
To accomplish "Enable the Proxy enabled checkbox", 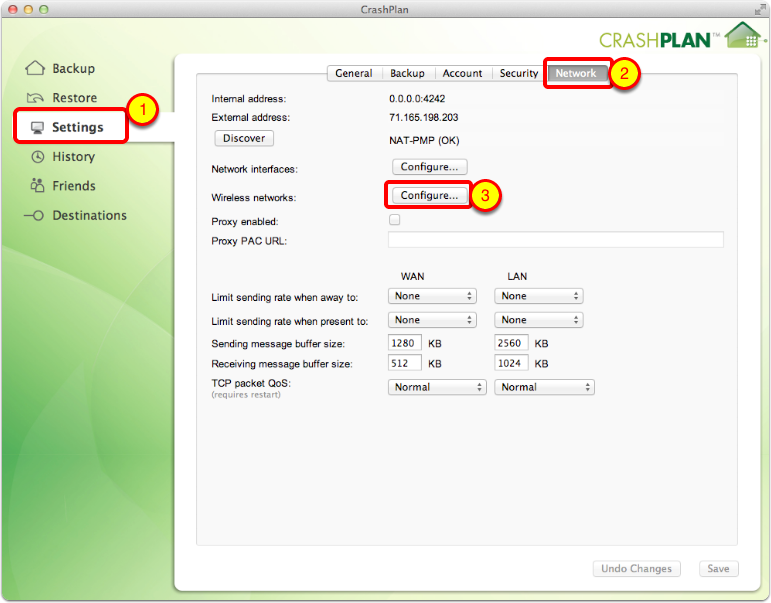I will [x=394, y=220].
